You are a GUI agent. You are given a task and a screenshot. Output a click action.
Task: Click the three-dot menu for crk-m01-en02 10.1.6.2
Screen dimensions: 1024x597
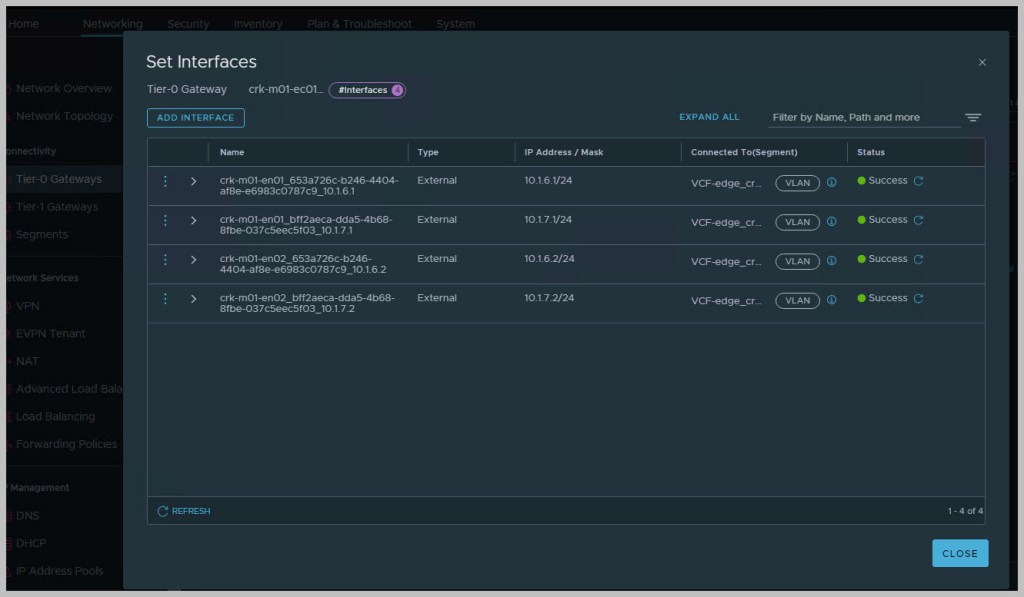tap(166, 260)
